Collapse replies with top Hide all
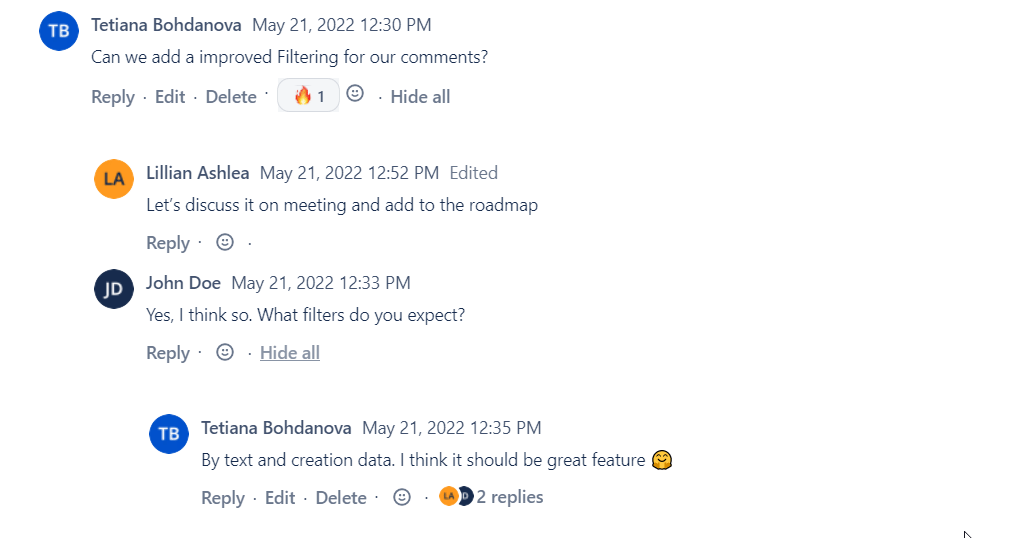 [x=420, y=97]
